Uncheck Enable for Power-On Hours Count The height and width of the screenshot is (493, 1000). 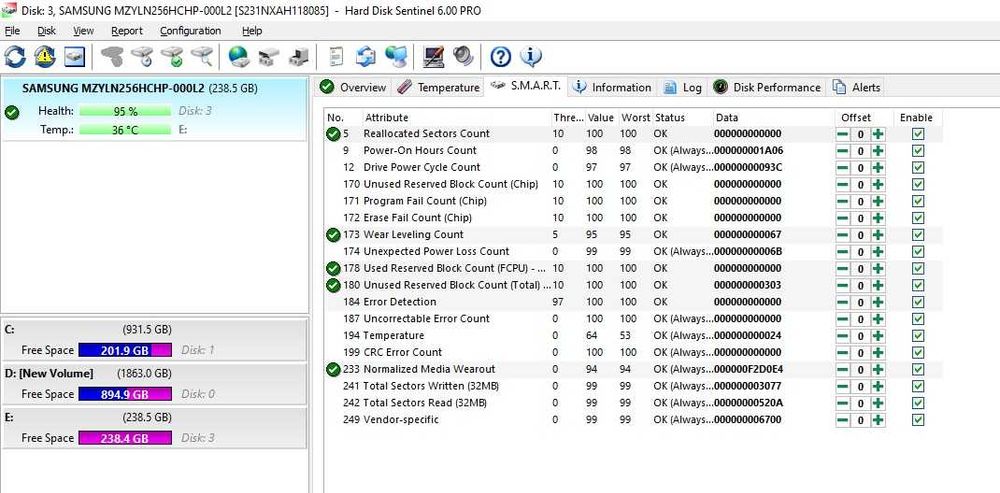(x=918, y=151)
